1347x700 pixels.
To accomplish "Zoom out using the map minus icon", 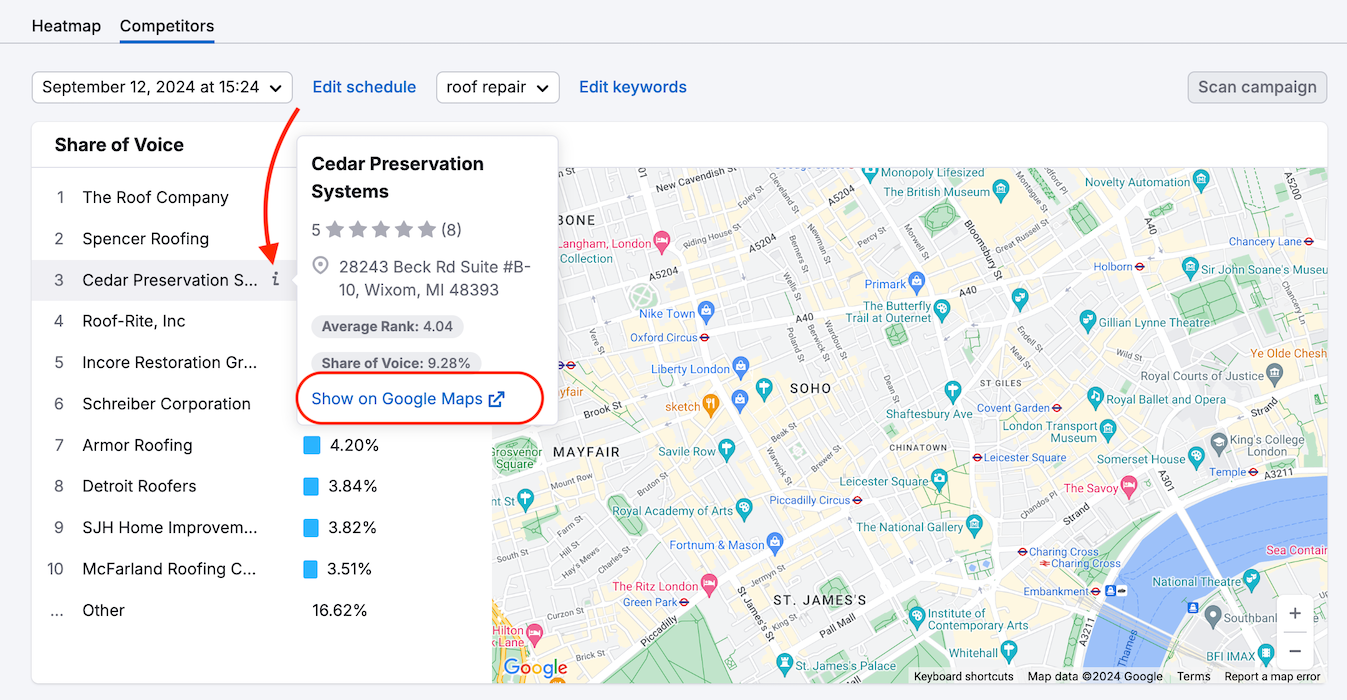I will click(x=1295, y=651).
